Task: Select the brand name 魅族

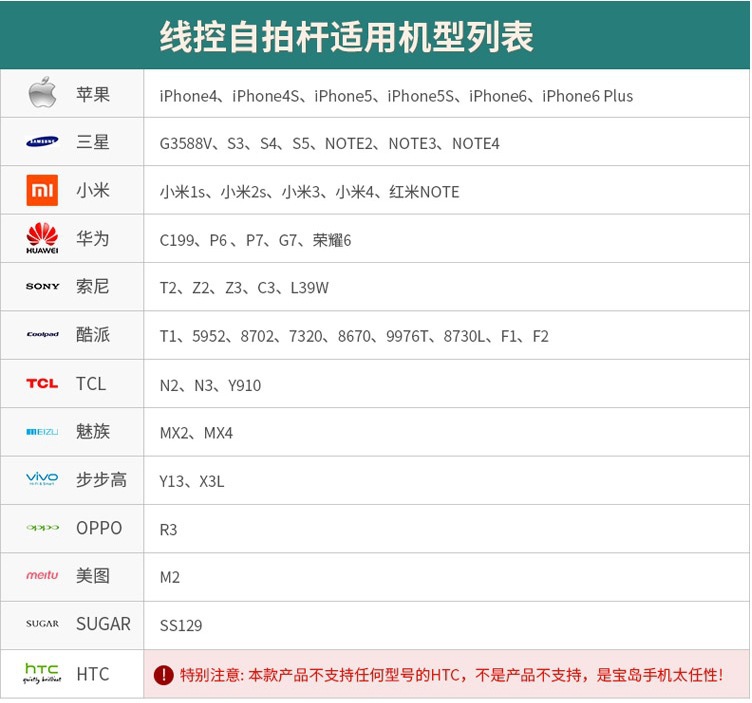Action: coord(93,431)
